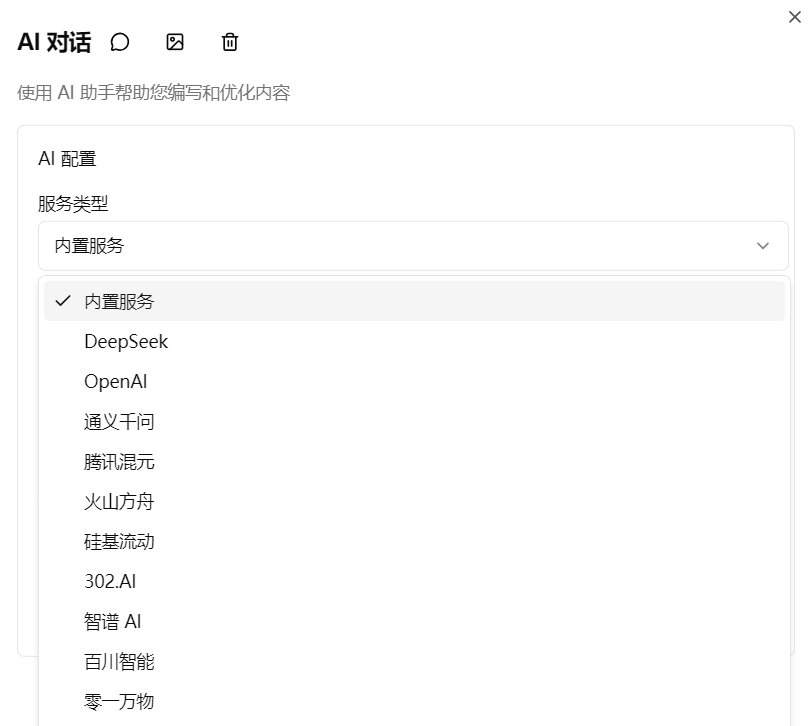The height and width of the screenshot is (726, 811).
Task: Click the image insert icon
Action: pos(175,42)
